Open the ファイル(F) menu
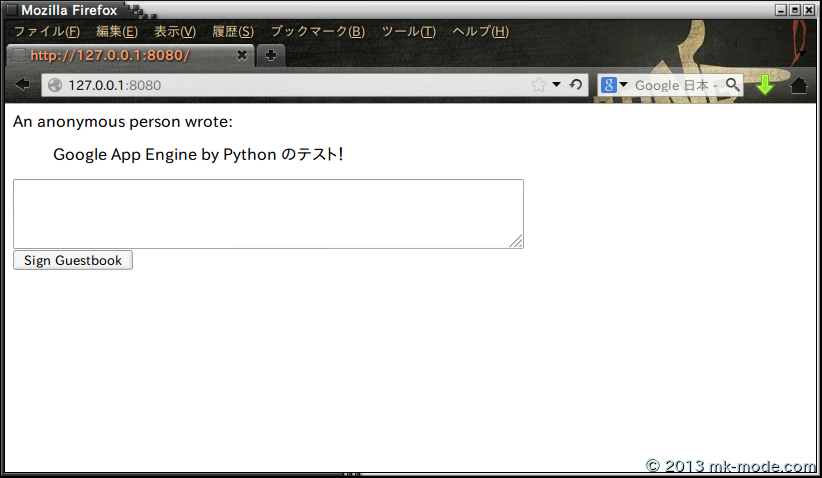Image resolution: width=822 pixels, height=478 pixels. pyautogui.click(x=46, y=31)
